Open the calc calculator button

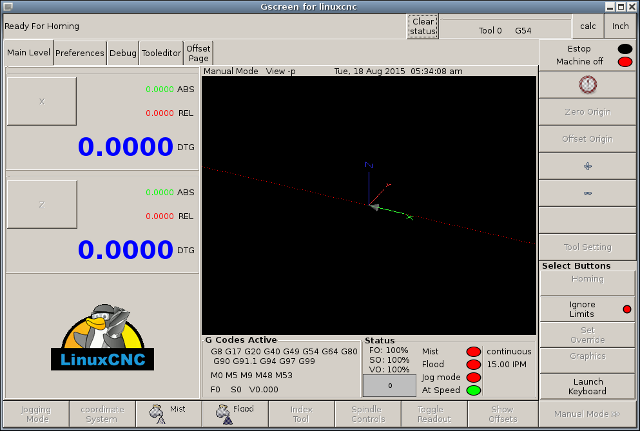click(x=588, y=26)
